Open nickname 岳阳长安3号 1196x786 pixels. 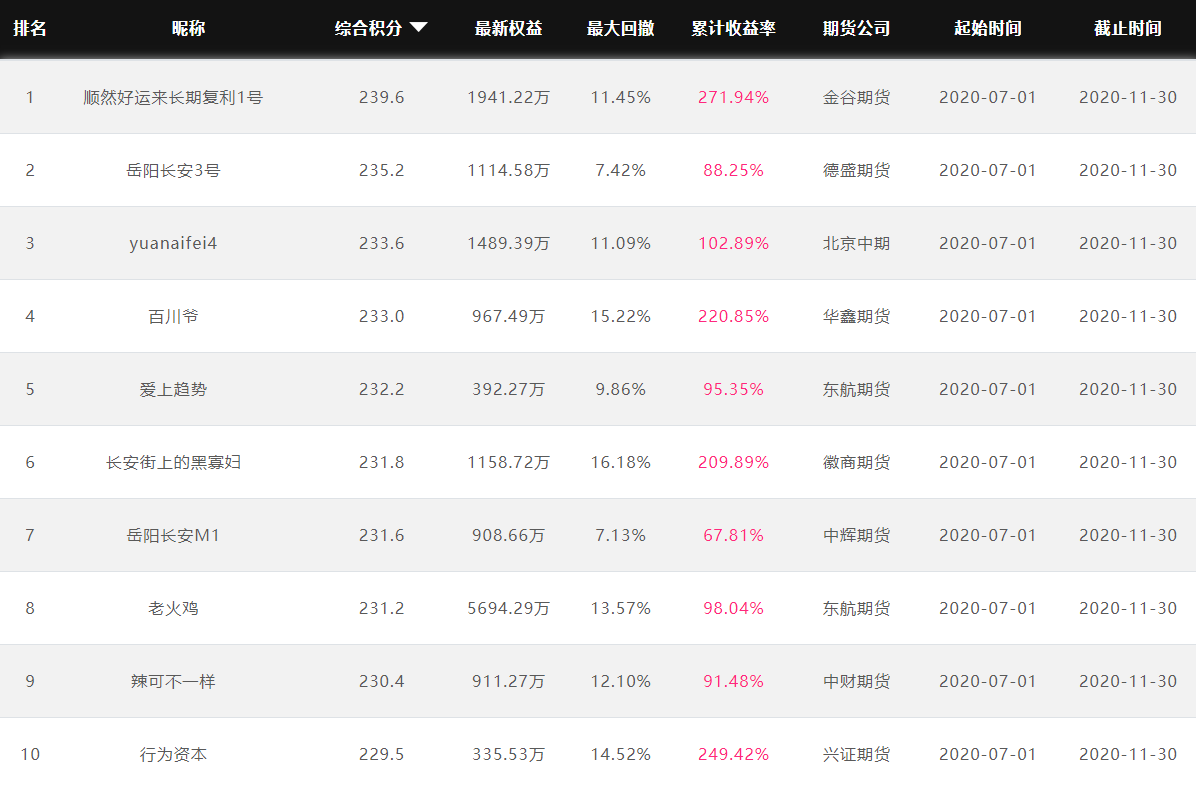pyautogui.click(x=173, y=170)
